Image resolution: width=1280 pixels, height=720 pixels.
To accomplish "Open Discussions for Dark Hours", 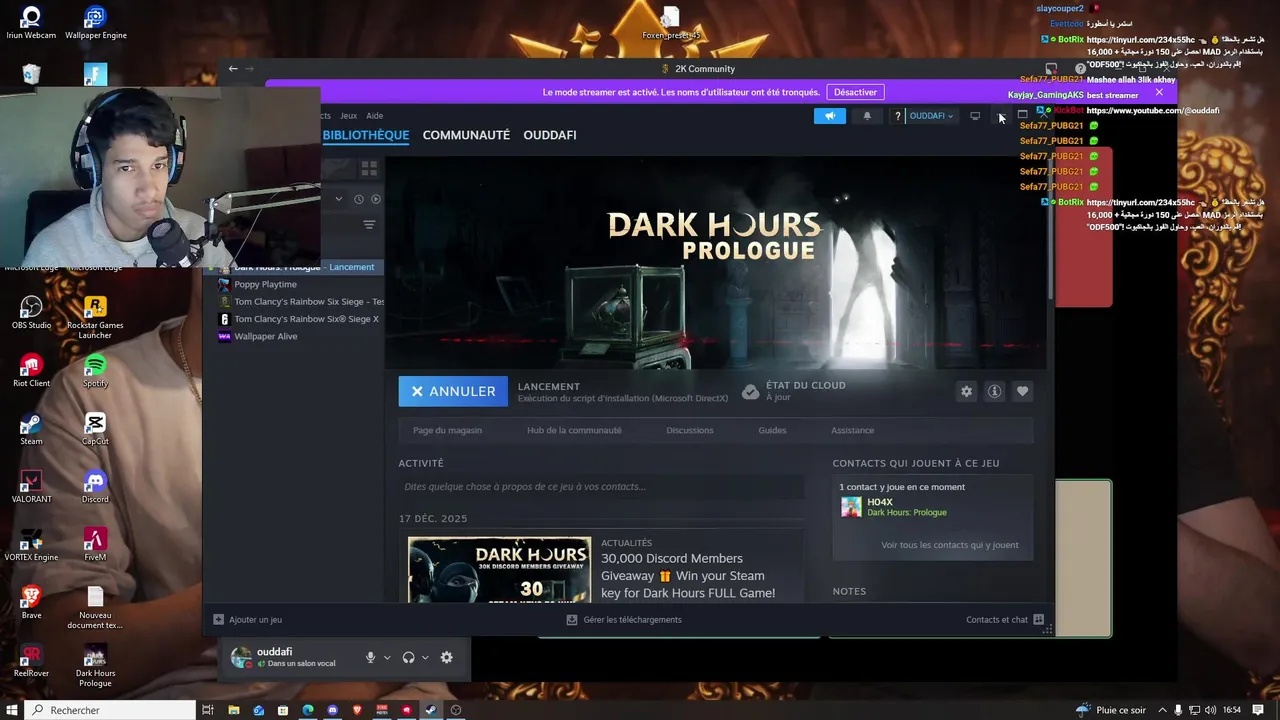I will pyautogui.click(x=690, y=430).
